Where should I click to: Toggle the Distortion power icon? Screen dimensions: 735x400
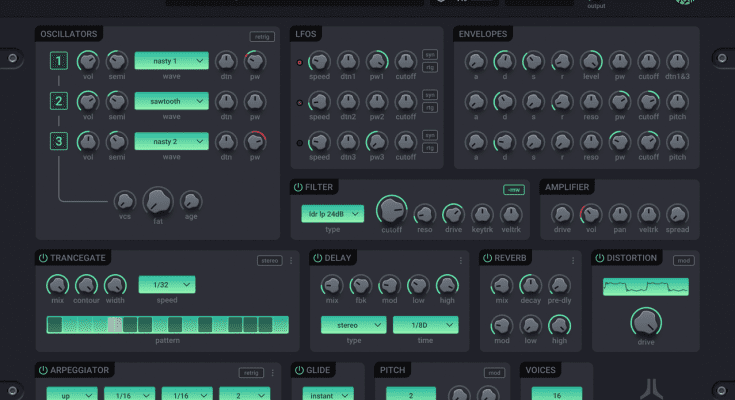click(600, 258)
